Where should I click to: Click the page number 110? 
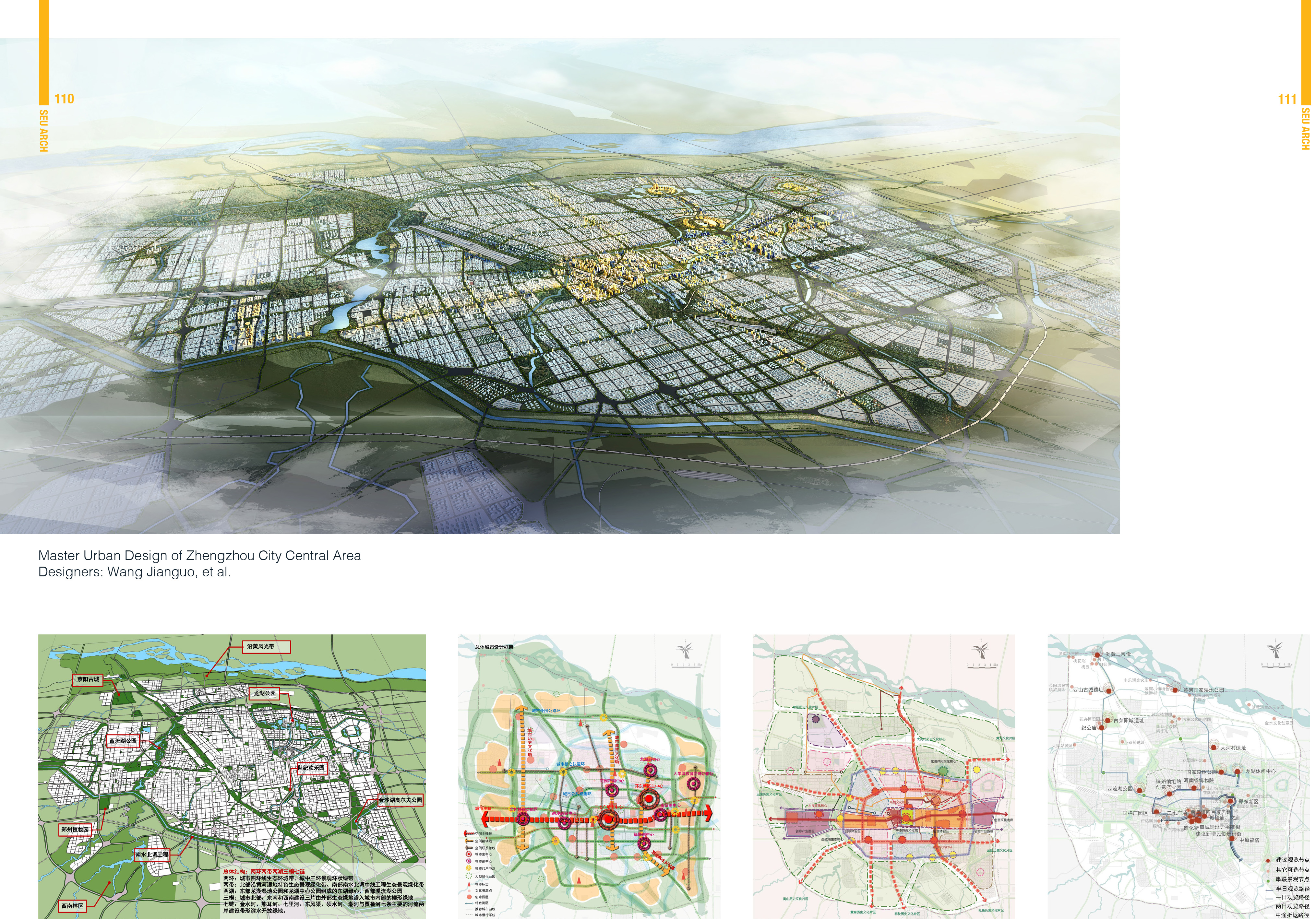64,99
